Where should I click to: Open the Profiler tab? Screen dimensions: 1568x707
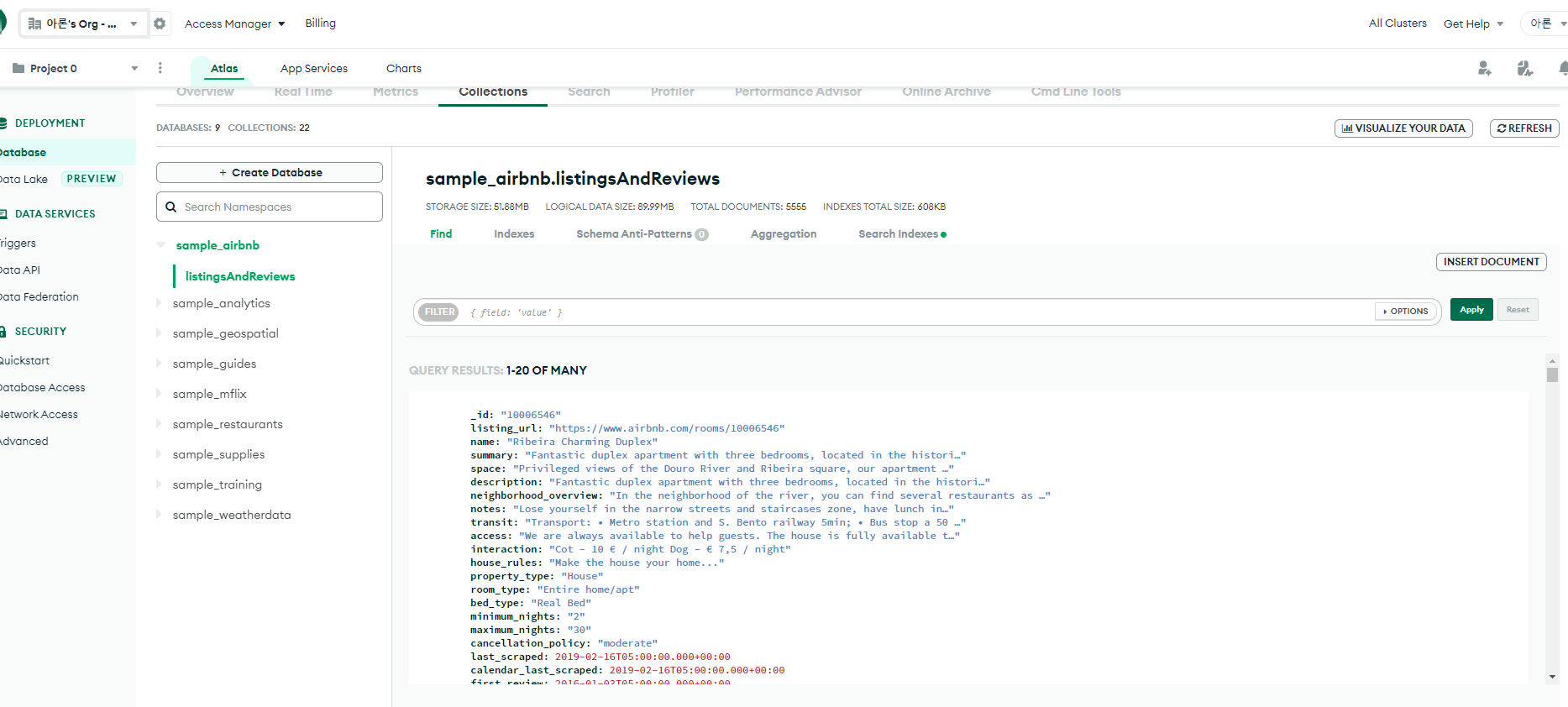pos(673,92)
